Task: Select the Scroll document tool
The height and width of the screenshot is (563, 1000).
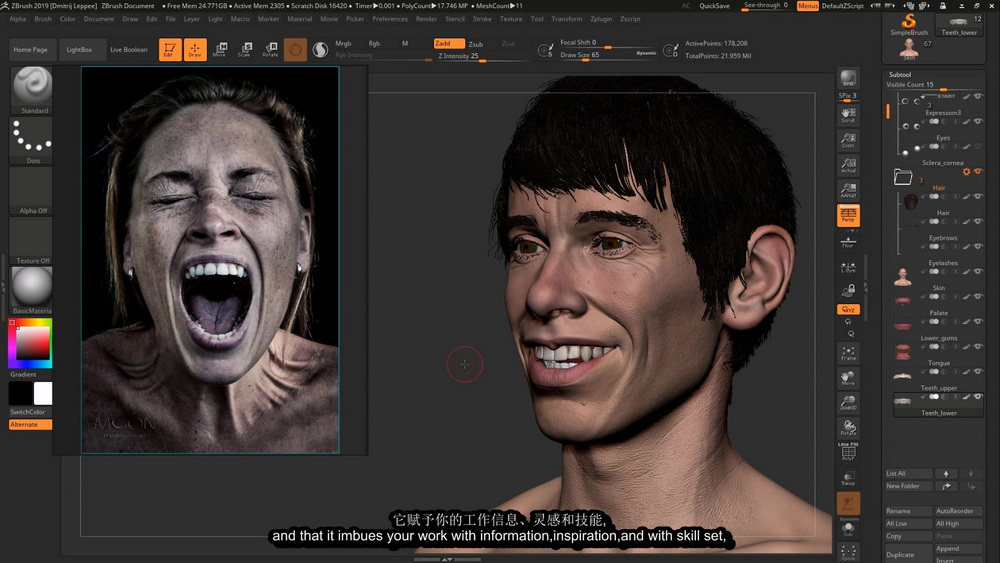Action: [x=848, y=115]
